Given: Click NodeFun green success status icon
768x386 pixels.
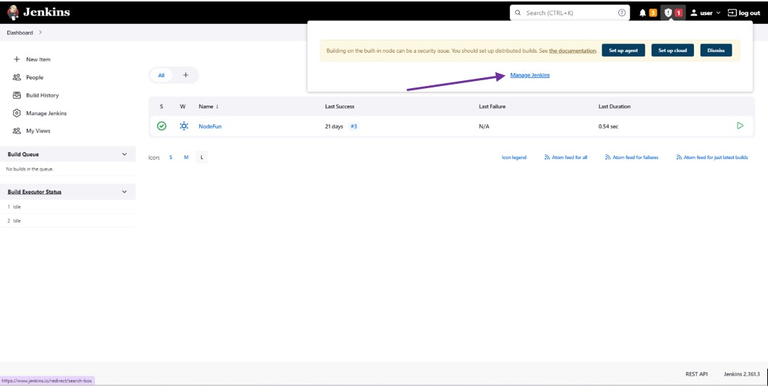Looking at the screenshot, I should (162, 126).
